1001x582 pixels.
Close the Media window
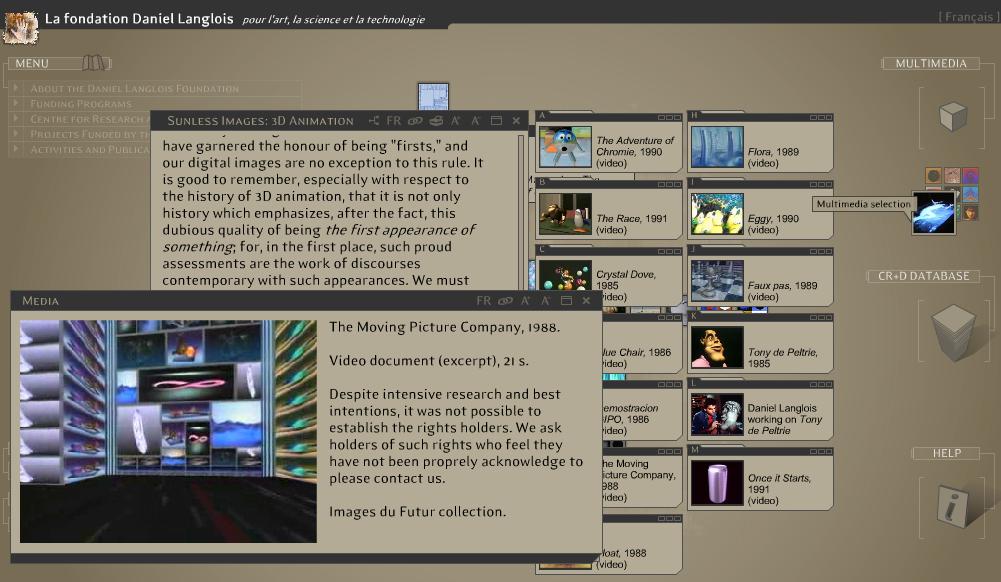pos(586,301)
